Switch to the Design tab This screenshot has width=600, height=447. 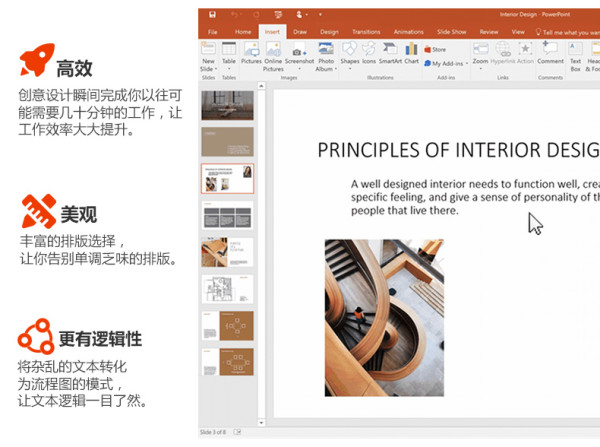pos(329,32)
